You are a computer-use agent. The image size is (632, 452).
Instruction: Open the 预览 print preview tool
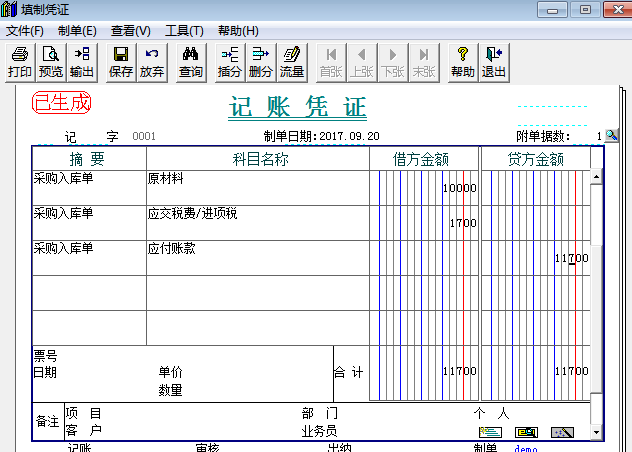pos(51,63)
